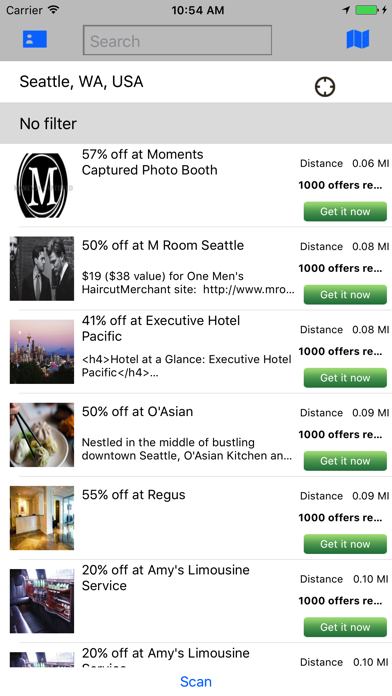
Task: Get the Moments Captured Photo Booth offer
Action: click(345, 211)
